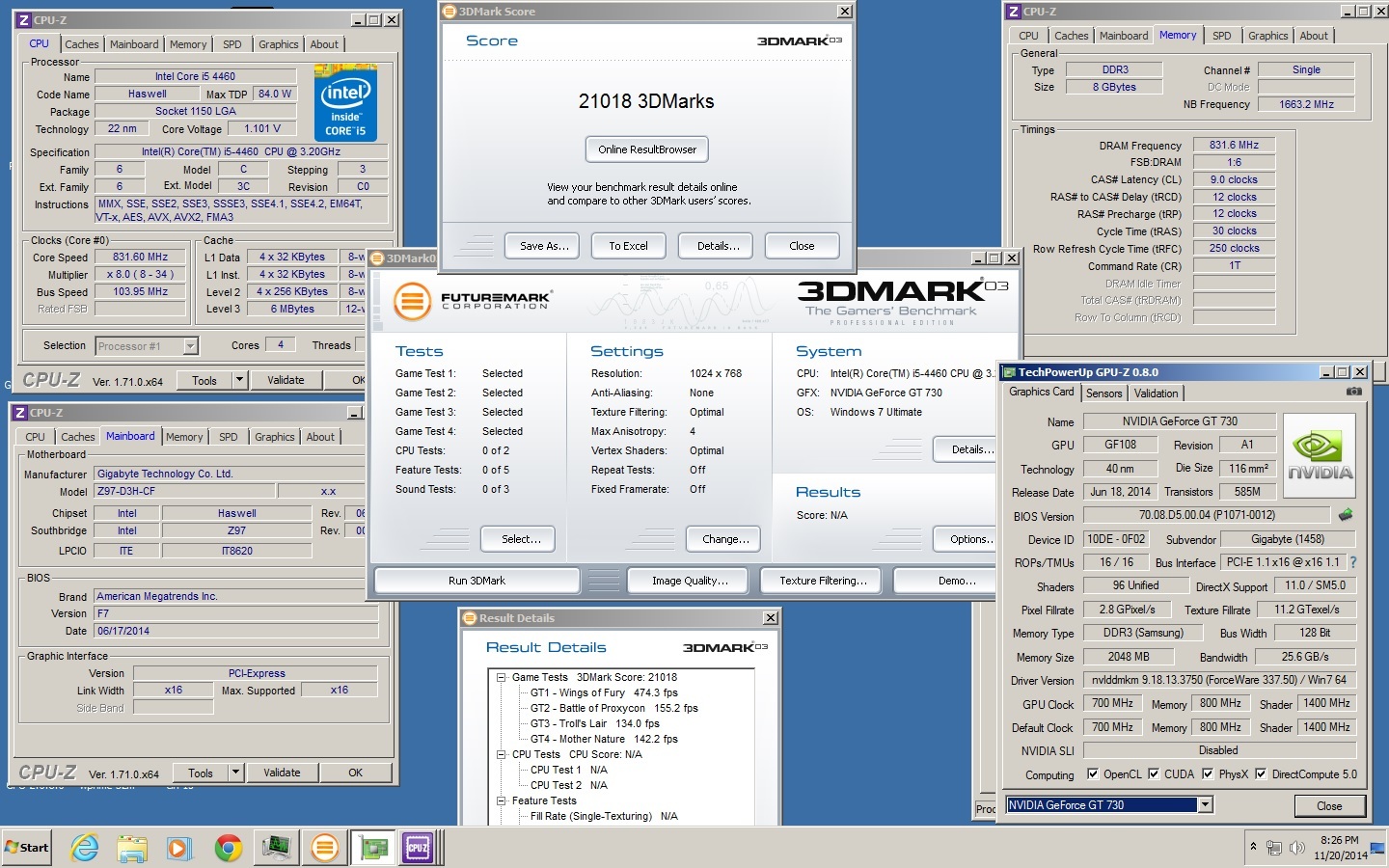Click the Core Speed 831.60 MHz field
The height and width of the screenshot is (868, 1389).
pos(141,258)
